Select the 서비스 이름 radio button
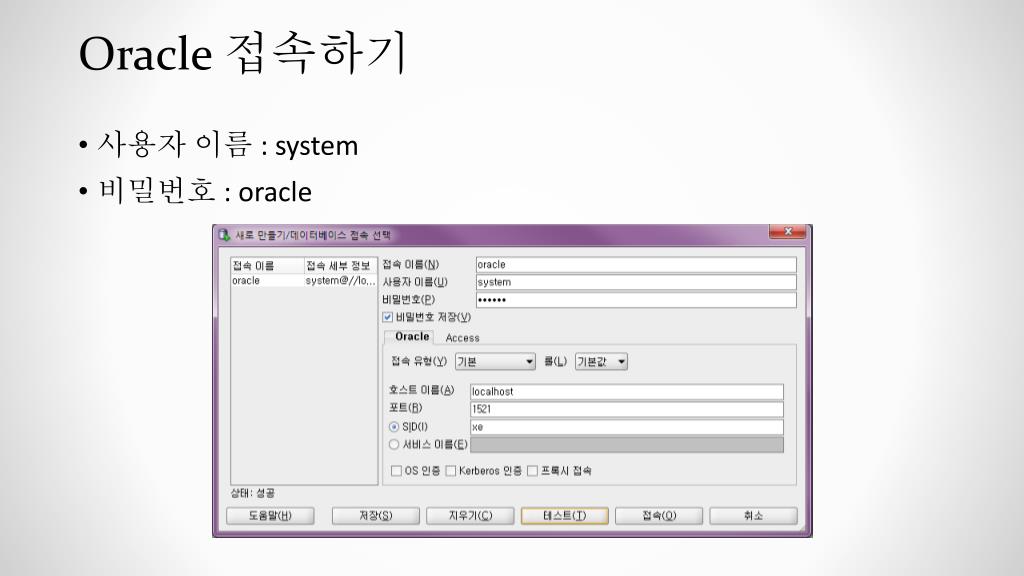Screen dimensions: 1024x576 394,445
